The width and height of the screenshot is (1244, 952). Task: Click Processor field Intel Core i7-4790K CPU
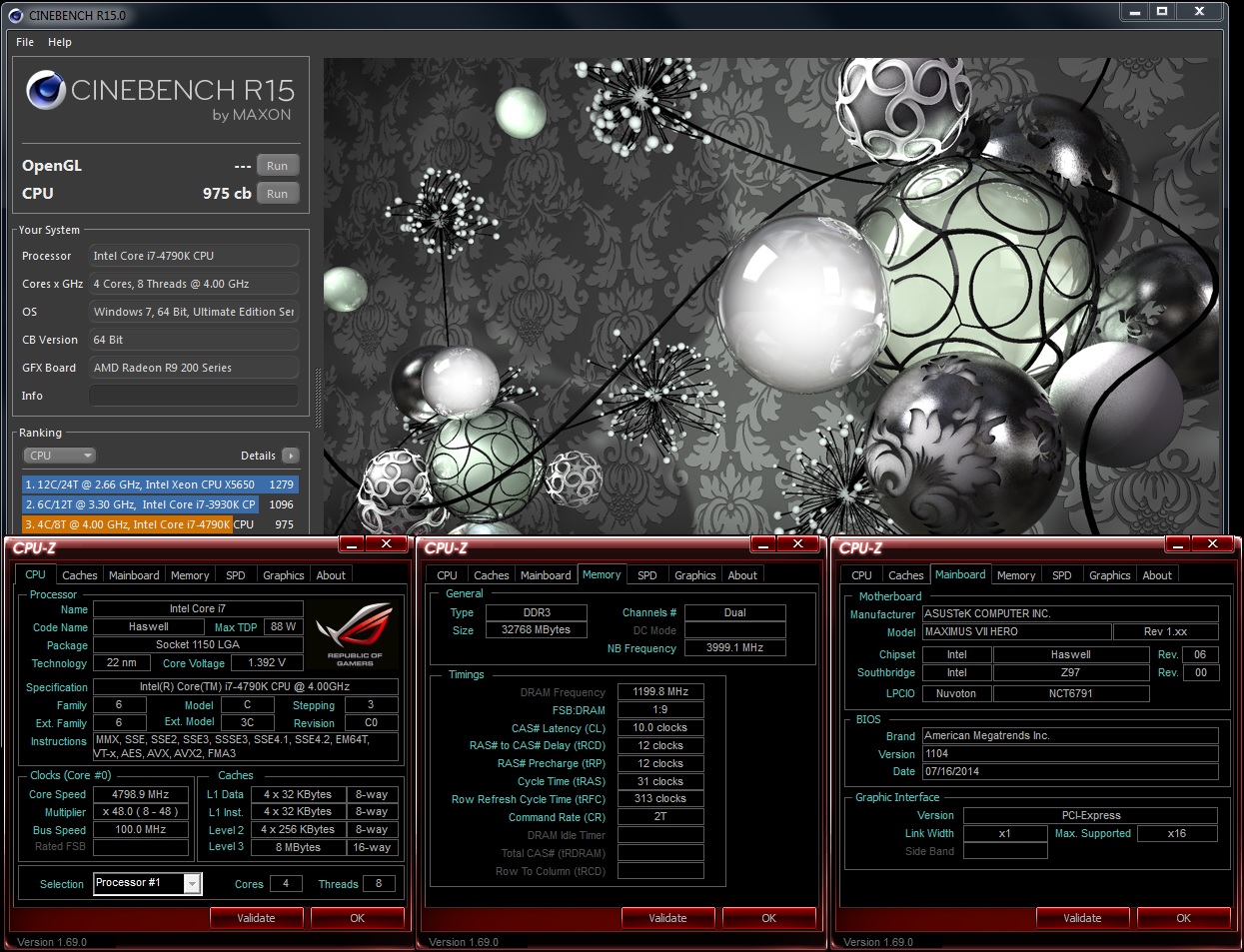click(x=194, y=256)
